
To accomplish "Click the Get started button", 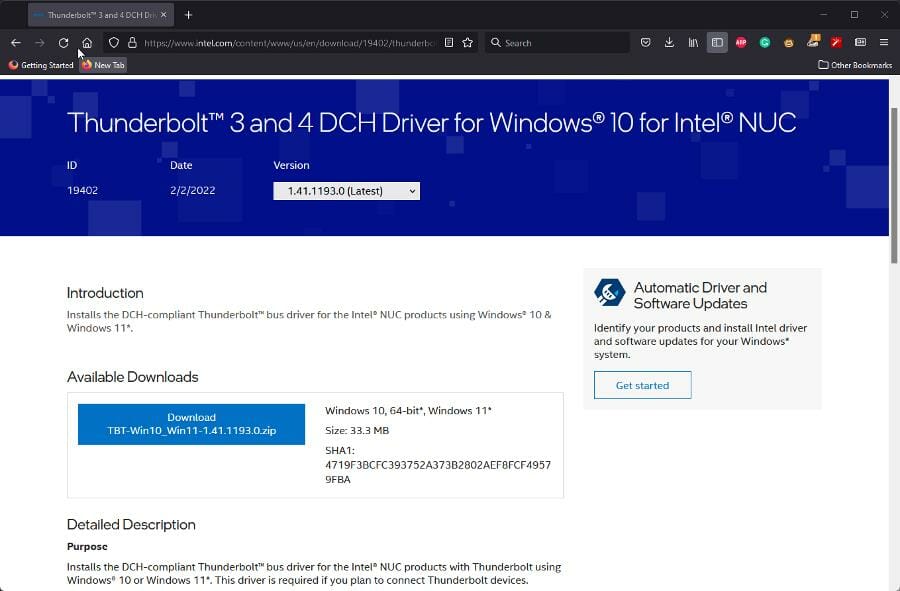I will 642,385.
